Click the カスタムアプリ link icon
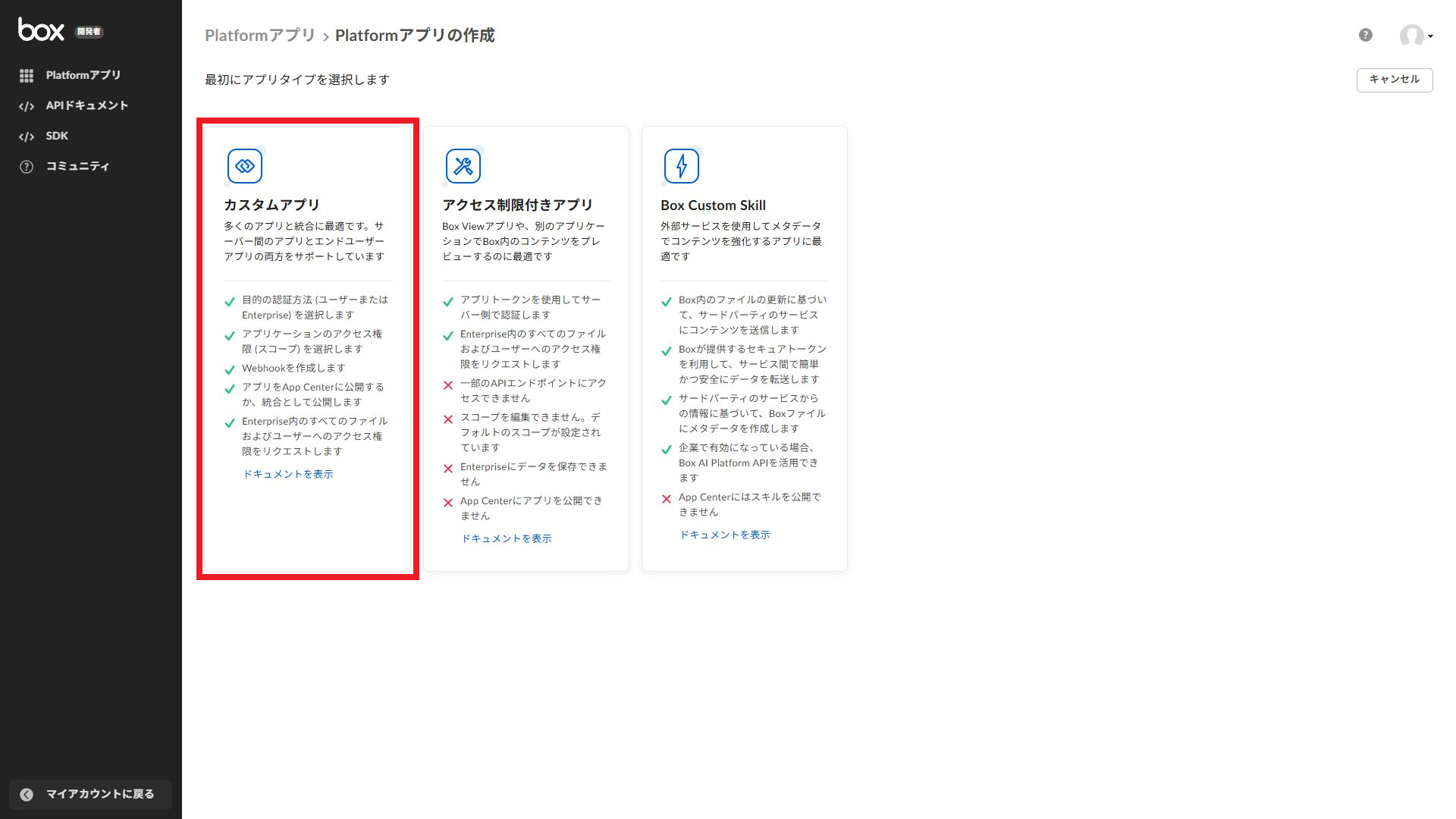Screen dimensions: 1456x819 (245, 166)
